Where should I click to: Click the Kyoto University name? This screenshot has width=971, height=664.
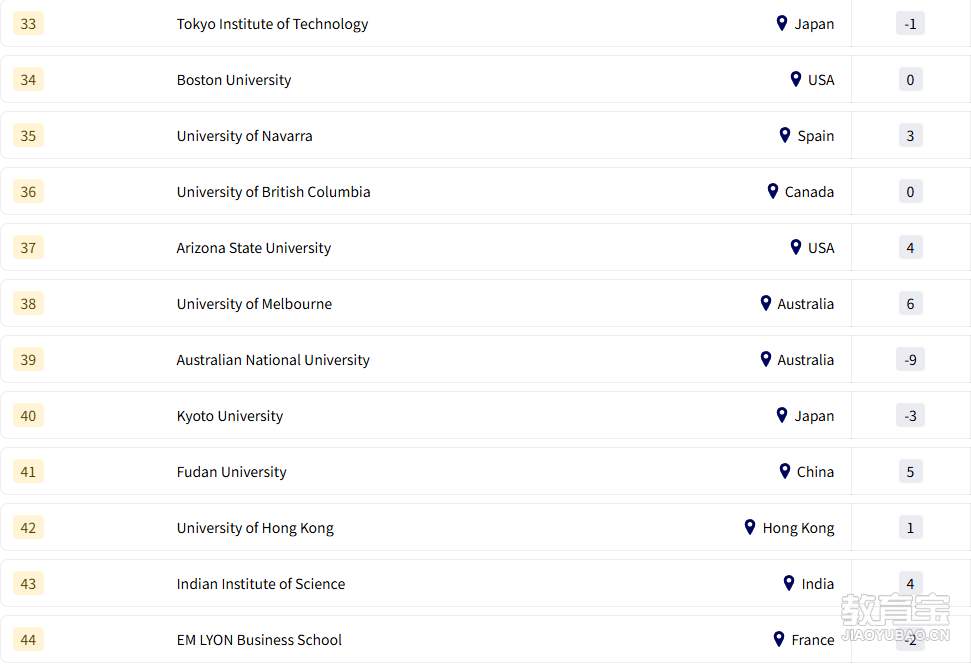coord(230,416)
